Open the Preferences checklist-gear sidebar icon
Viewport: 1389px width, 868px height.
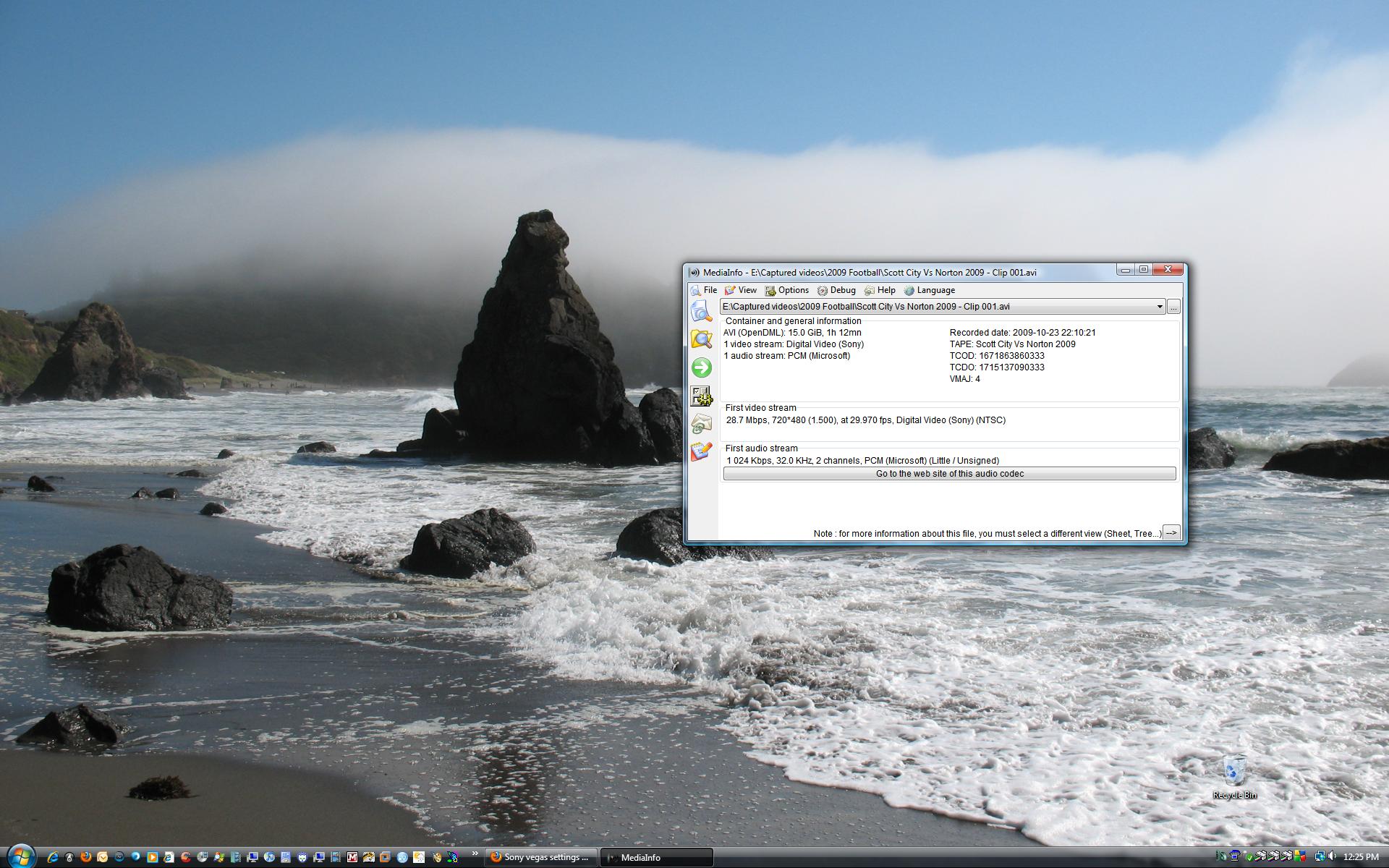click(x=701, y=396)
